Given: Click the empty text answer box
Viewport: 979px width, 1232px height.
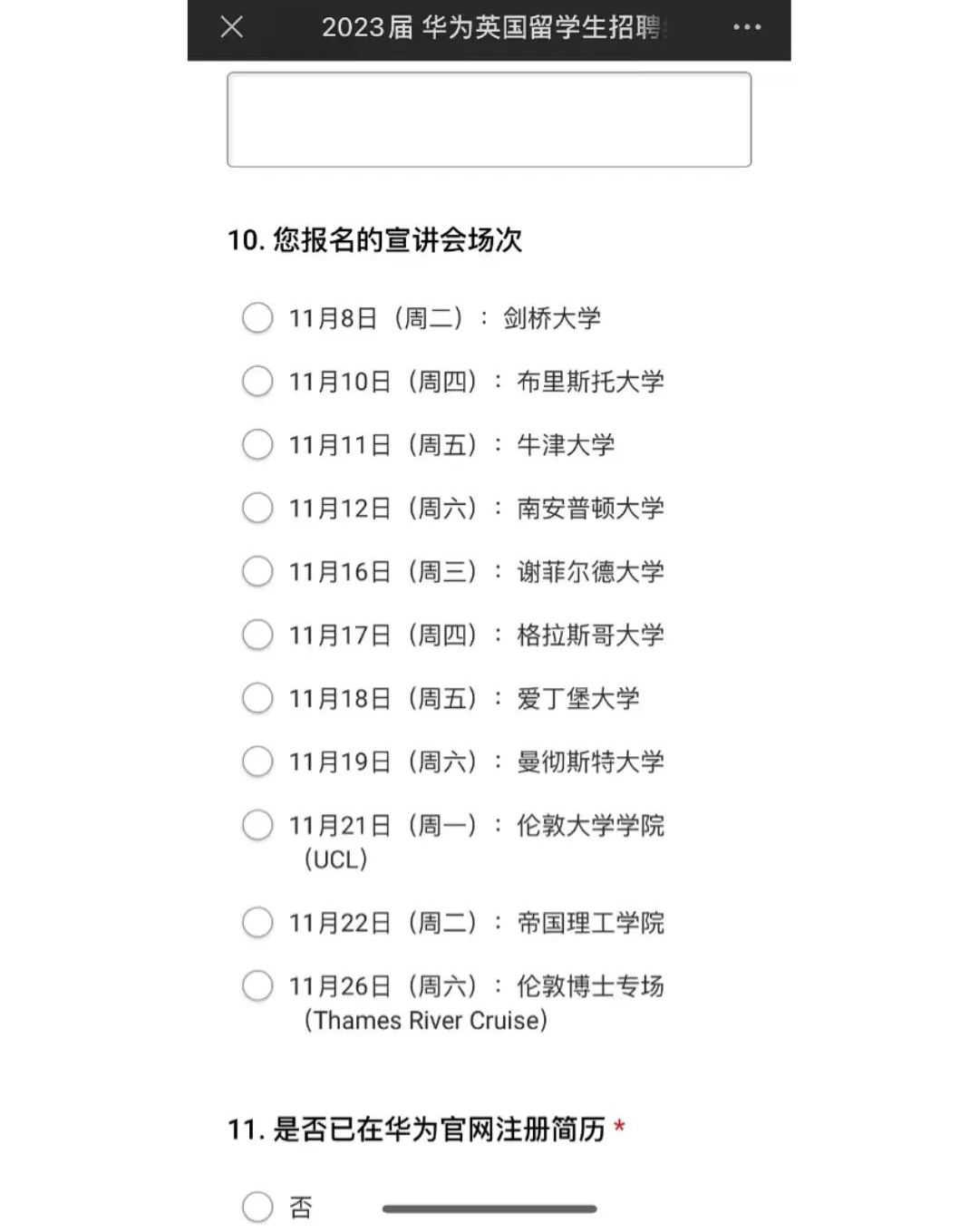Looking at the screenshot, I should (489, 120).
